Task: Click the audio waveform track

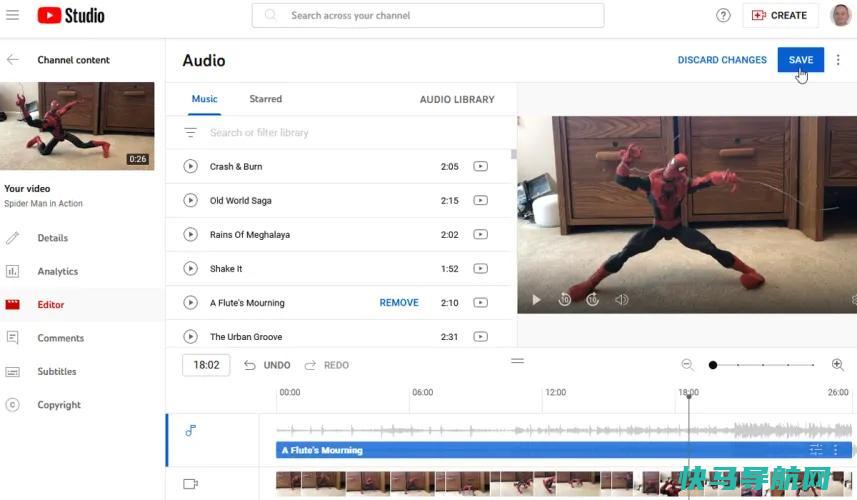Action: point(563,430)
